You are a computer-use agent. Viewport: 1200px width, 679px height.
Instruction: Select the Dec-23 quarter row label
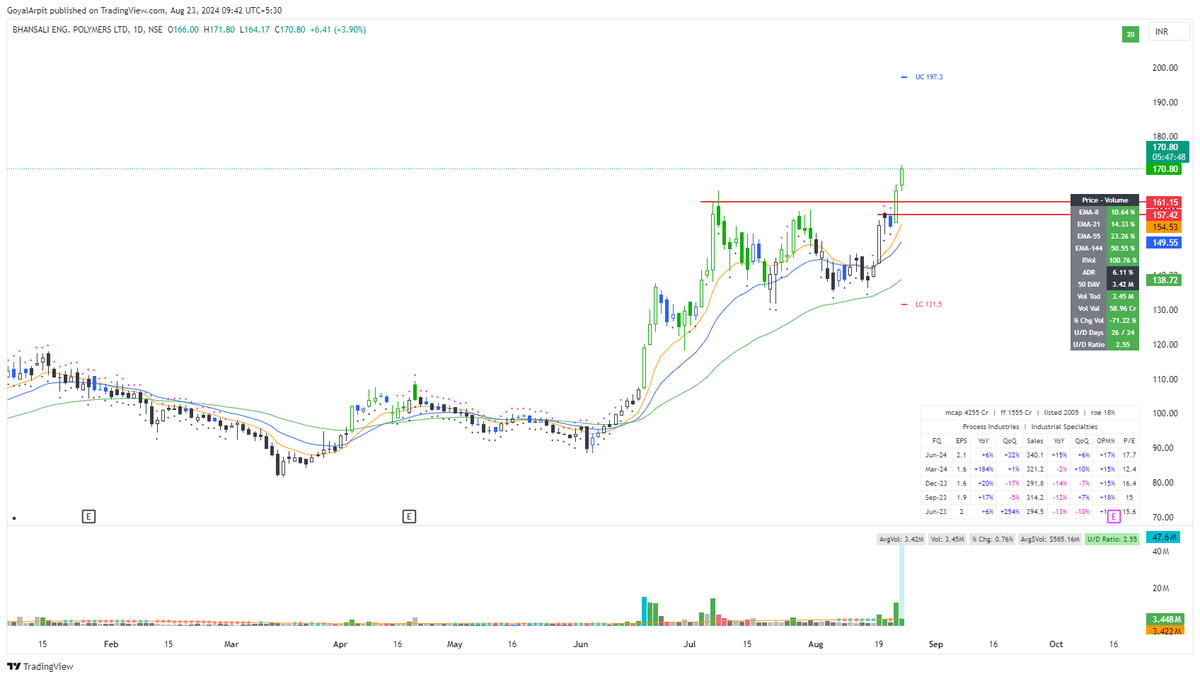pos(937,482)
